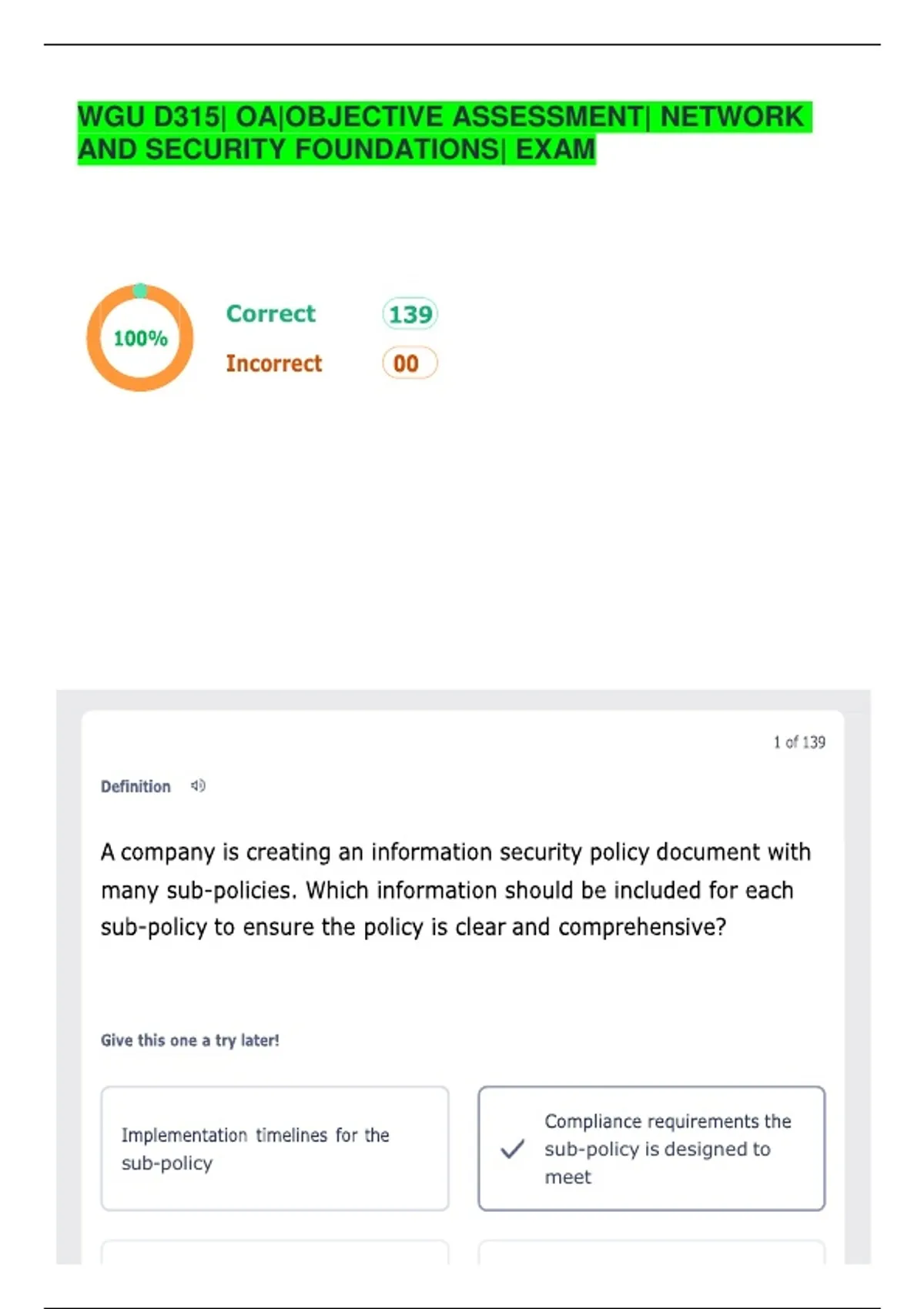Click the Definition label
924x1309 pixels.
pyautogui.click(x=136, y=786)
